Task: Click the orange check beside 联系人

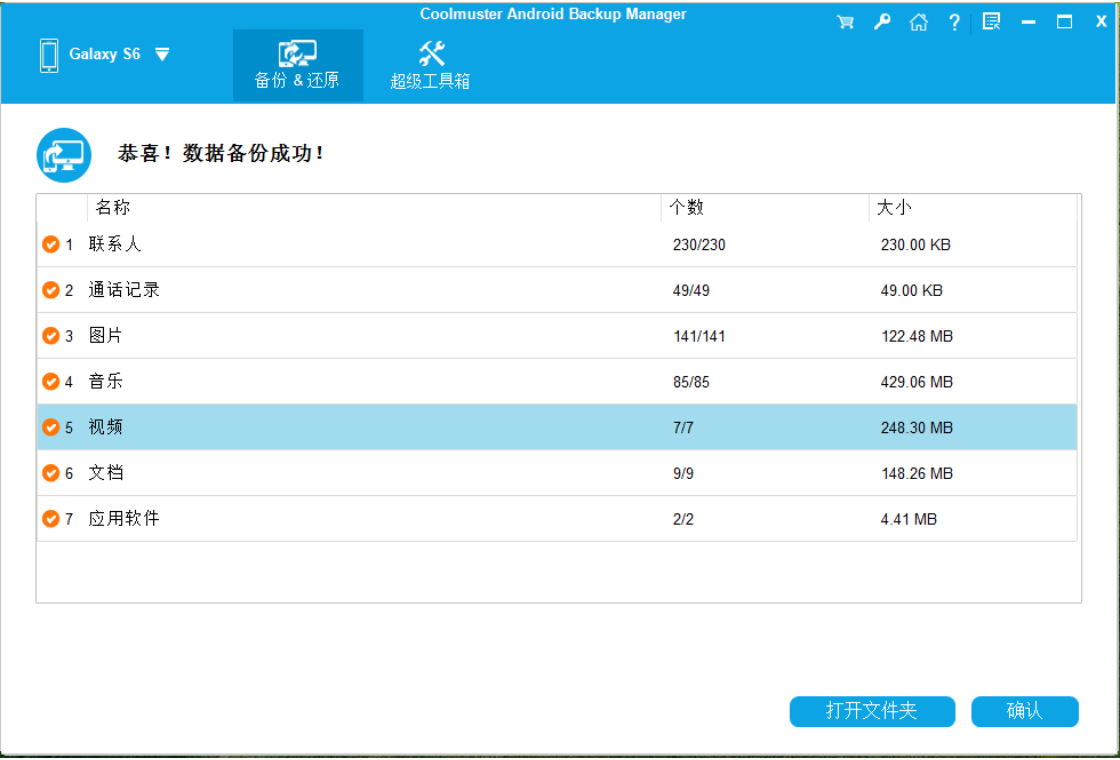Action: pyautogui.click(x=51, y=244)
